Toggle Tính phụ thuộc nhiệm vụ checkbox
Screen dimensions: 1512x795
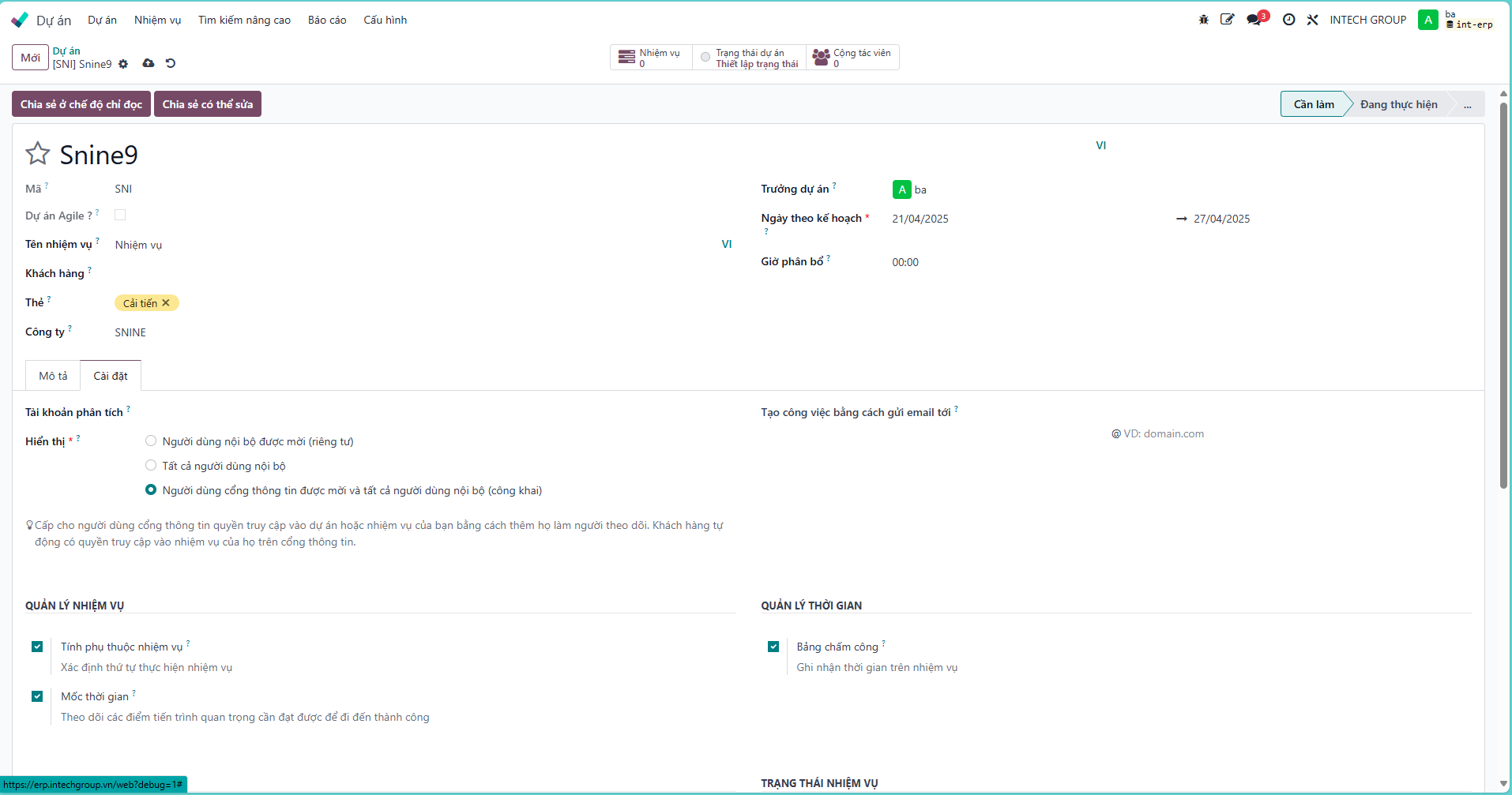37,647
